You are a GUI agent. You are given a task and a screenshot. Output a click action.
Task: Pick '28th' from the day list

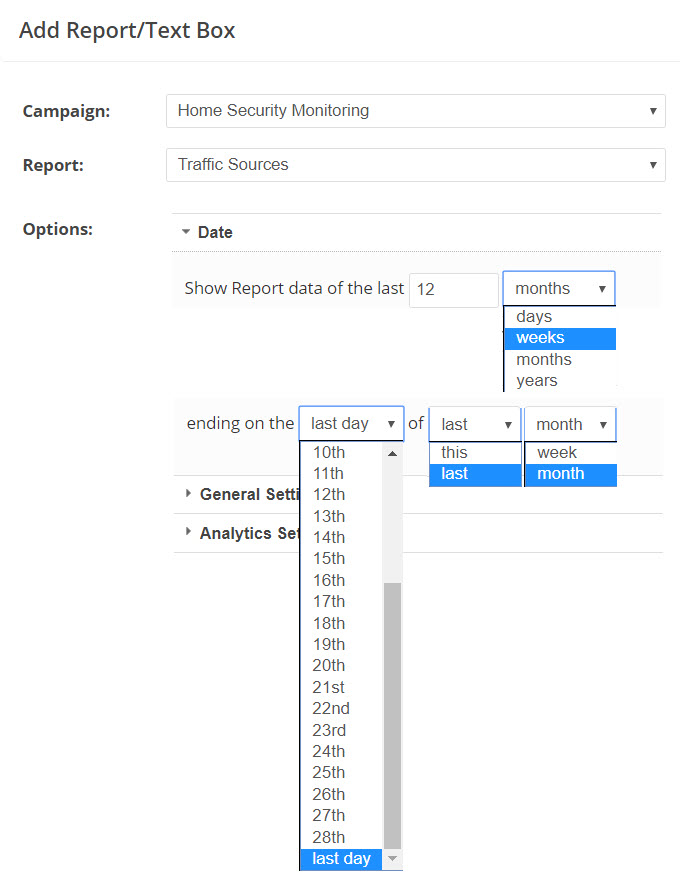pos(329,838)
